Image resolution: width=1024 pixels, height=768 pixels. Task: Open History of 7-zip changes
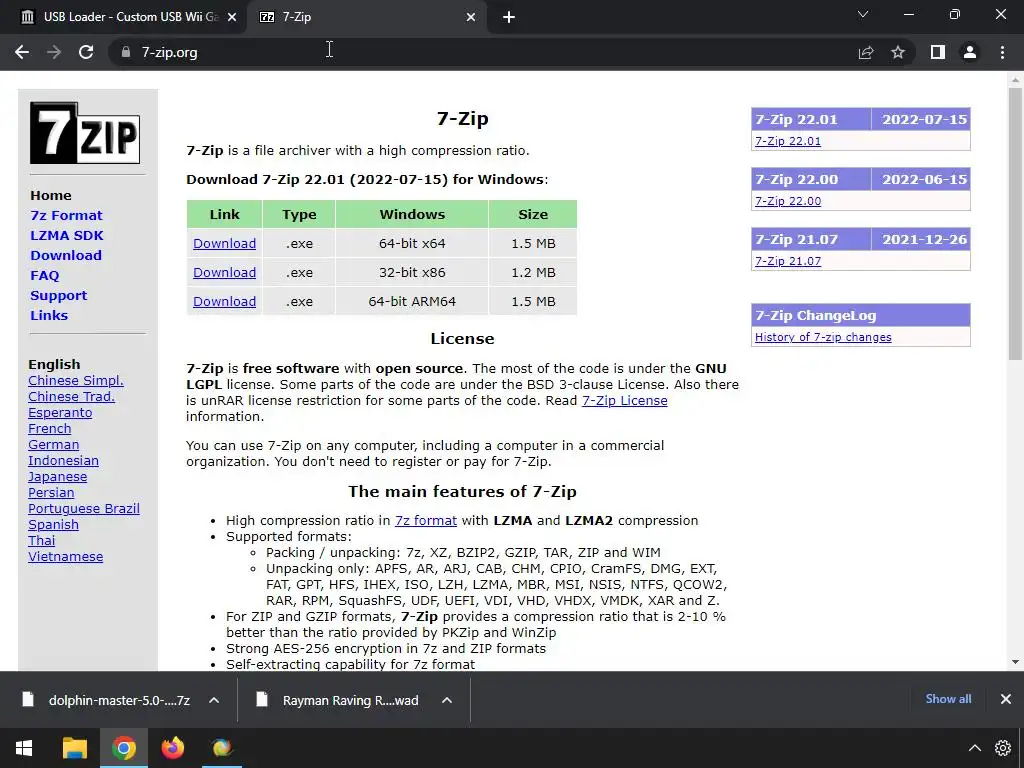coord(823,337)
